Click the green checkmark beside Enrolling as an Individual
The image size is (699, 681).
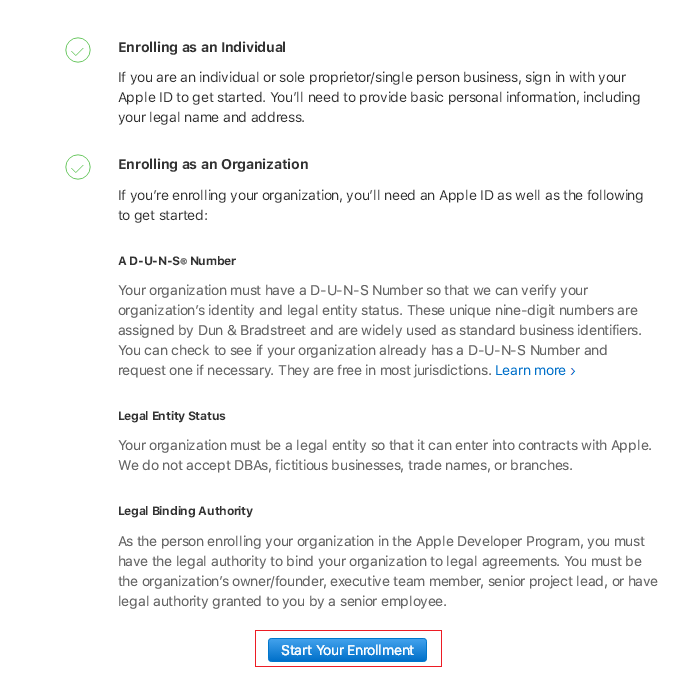pyautogui.click(x=78, y=50)
